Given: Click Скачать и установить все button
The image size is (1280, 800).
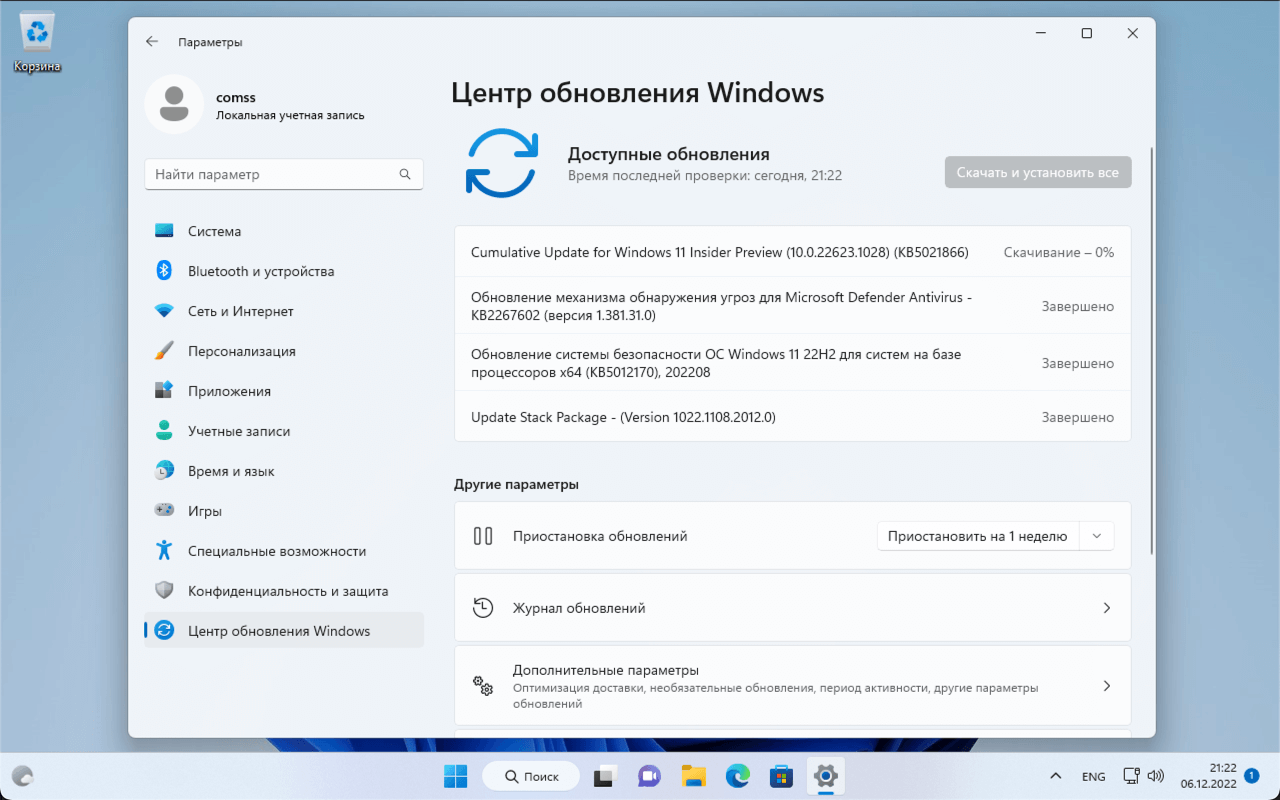Looking at the screenshot, I should (x=1038, y=172).
